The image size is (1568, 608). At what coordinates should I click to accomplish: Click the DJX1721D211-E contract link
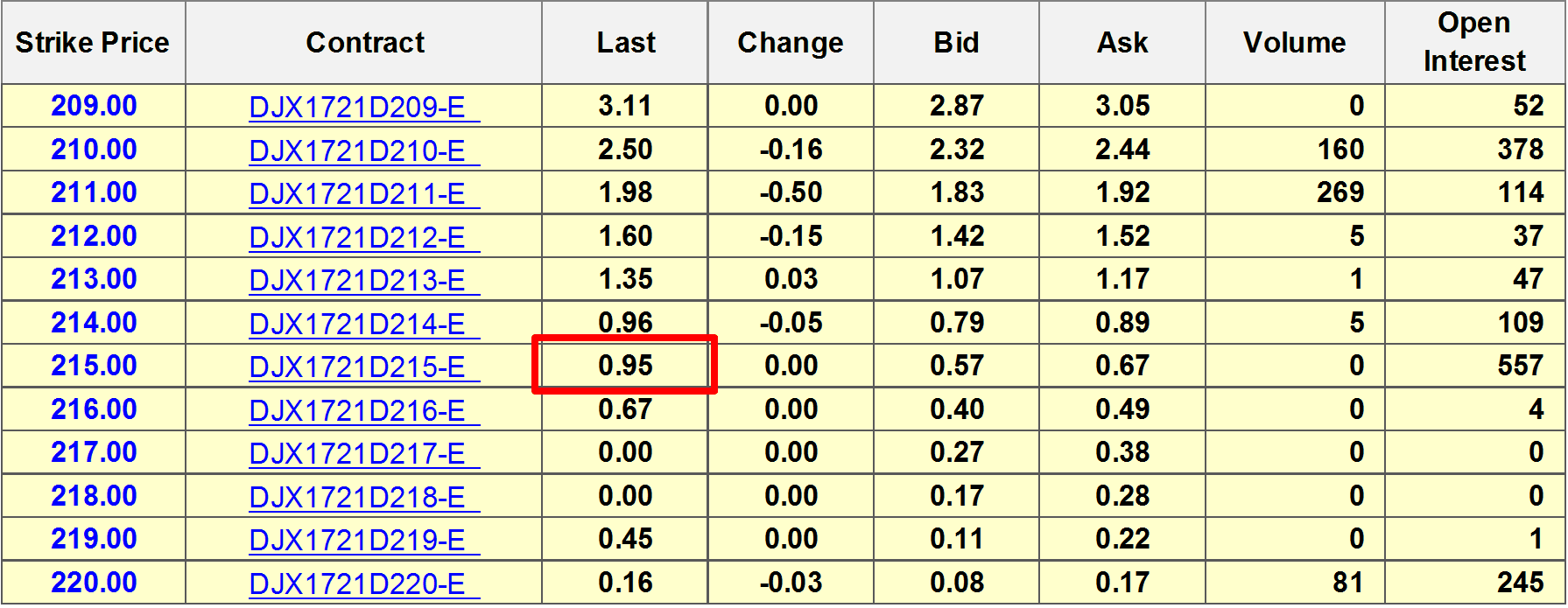click(357, 193)
